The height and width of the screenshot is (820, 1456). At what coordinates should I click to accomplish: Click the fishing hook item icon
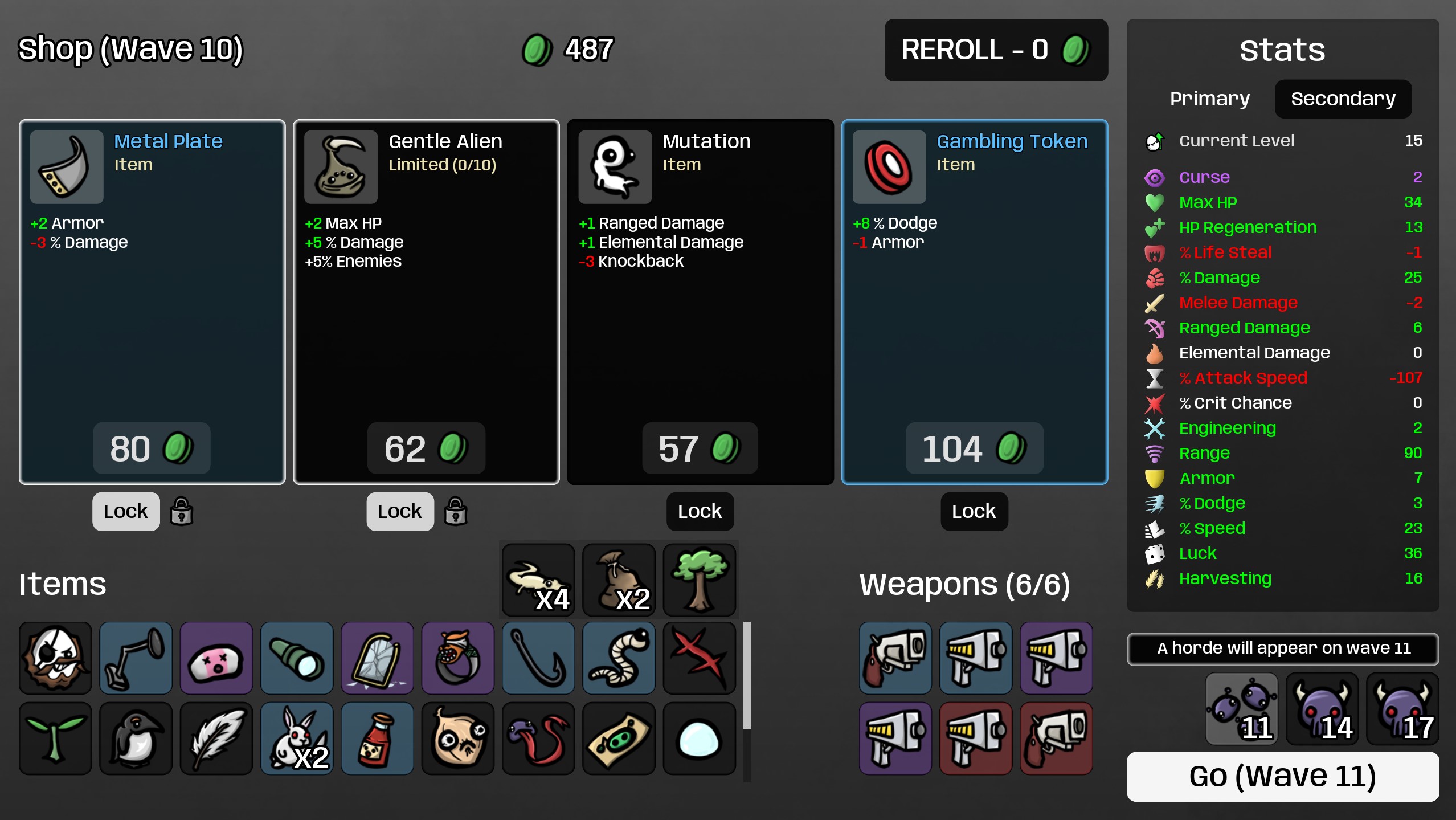click(x=538, y=658)
